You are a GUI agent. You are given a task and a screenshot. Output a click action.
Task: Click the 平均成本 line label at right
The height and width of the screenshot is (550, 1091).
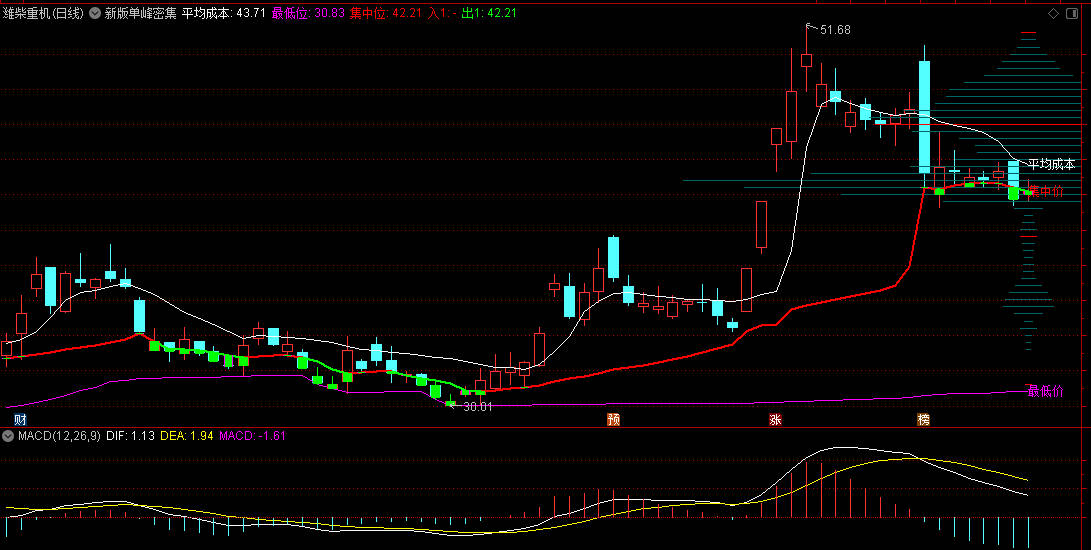point(1052,164)
